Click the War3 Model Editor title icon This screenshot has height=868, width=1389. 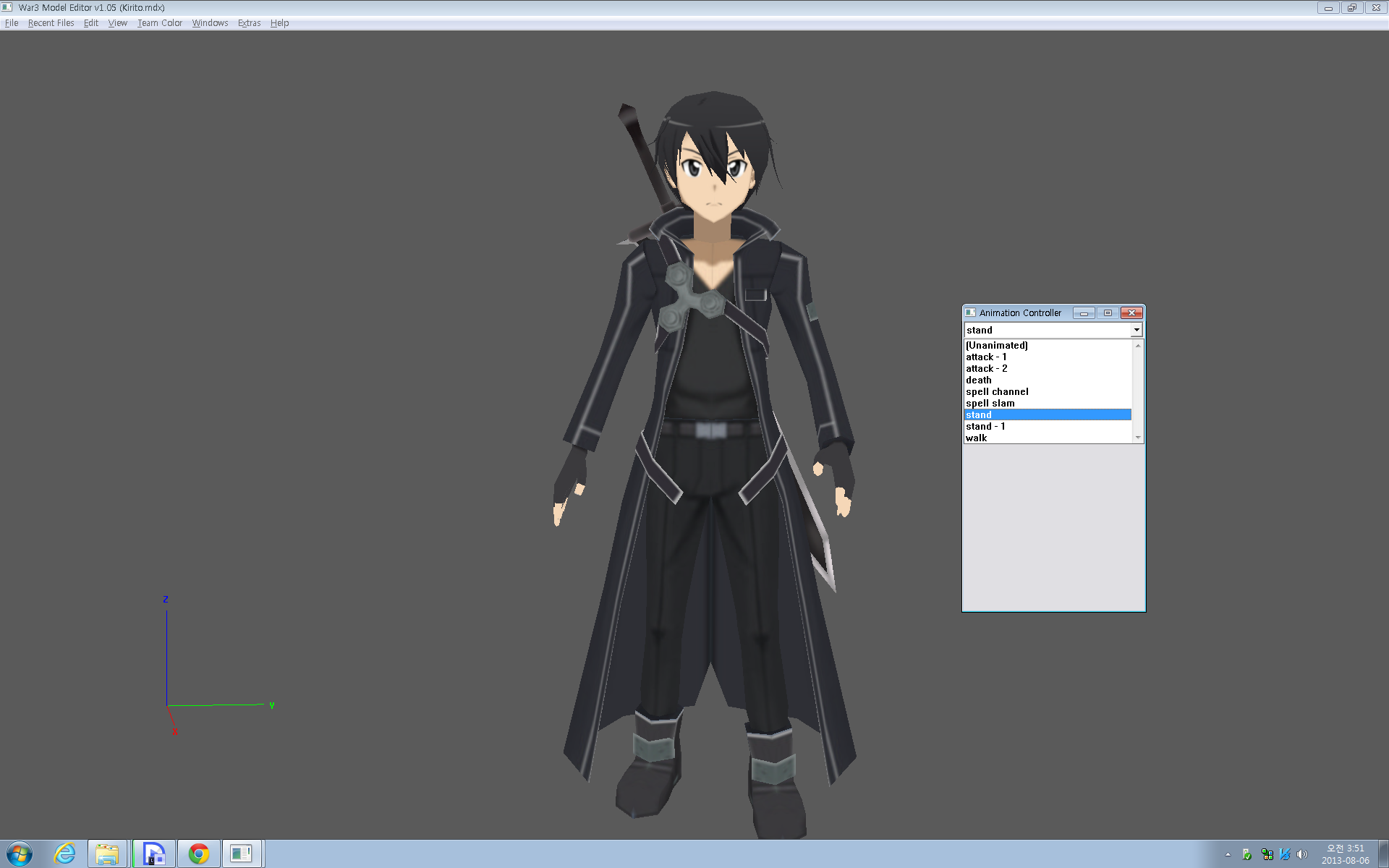click(8, 7)
